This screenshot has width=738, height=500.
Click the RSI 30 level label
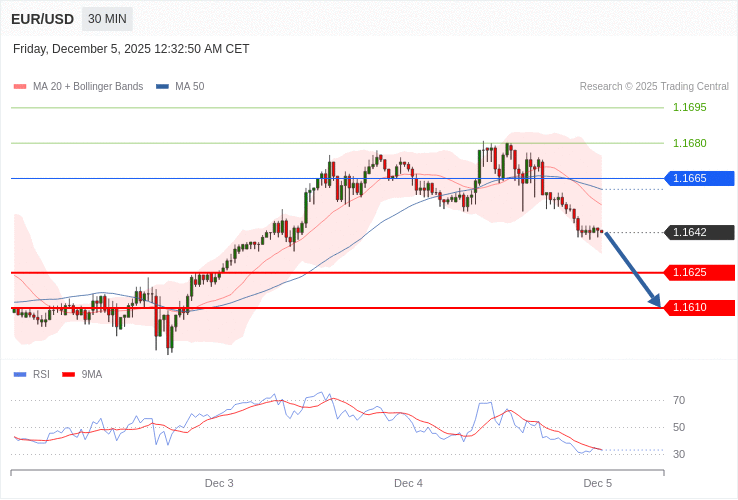[679, 454]
